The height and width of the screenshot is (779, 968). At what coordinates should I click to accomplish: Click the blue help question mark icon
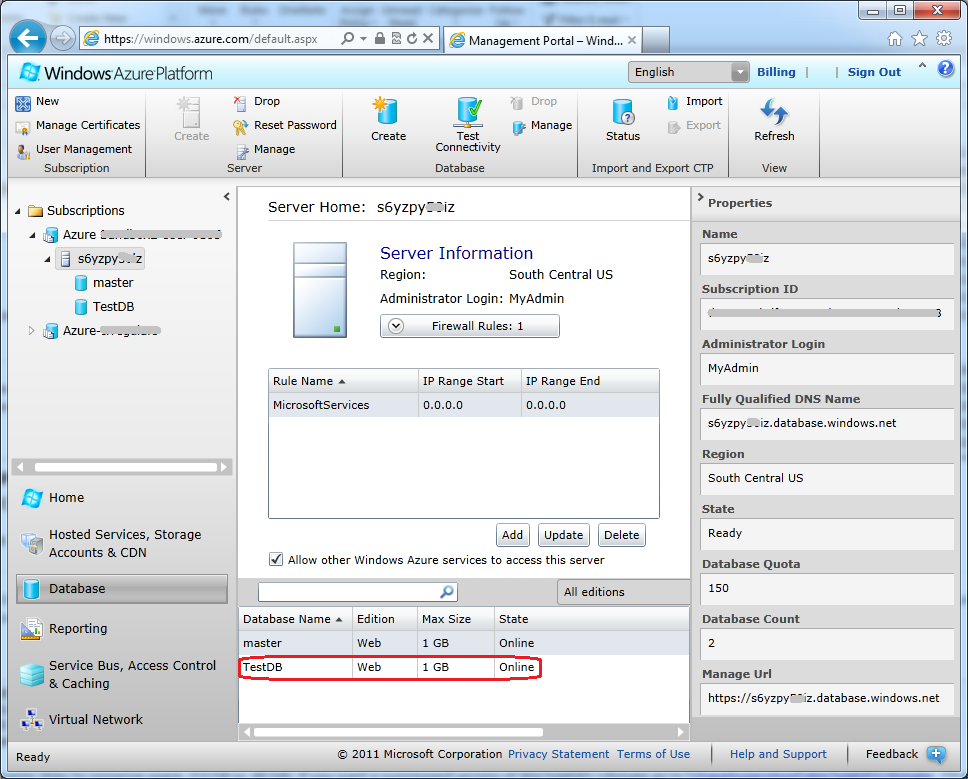946,69
